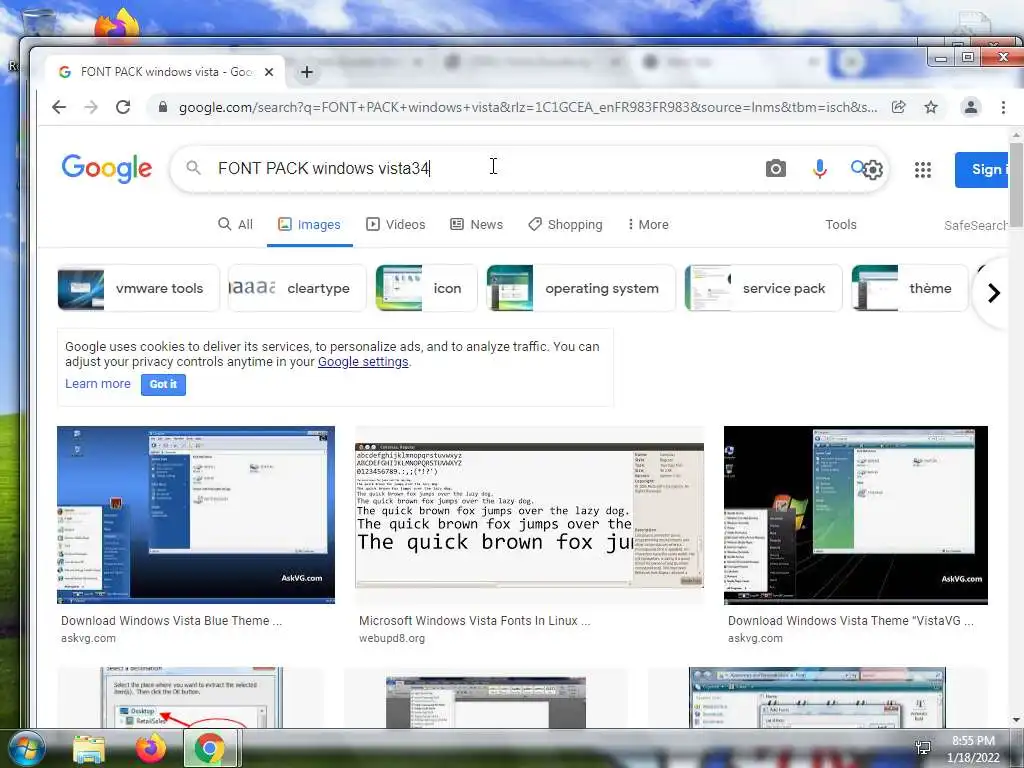This screenshot has height=768, width=1024.
Task: Switch to the Videos tab
Action: tap(396, 225)
